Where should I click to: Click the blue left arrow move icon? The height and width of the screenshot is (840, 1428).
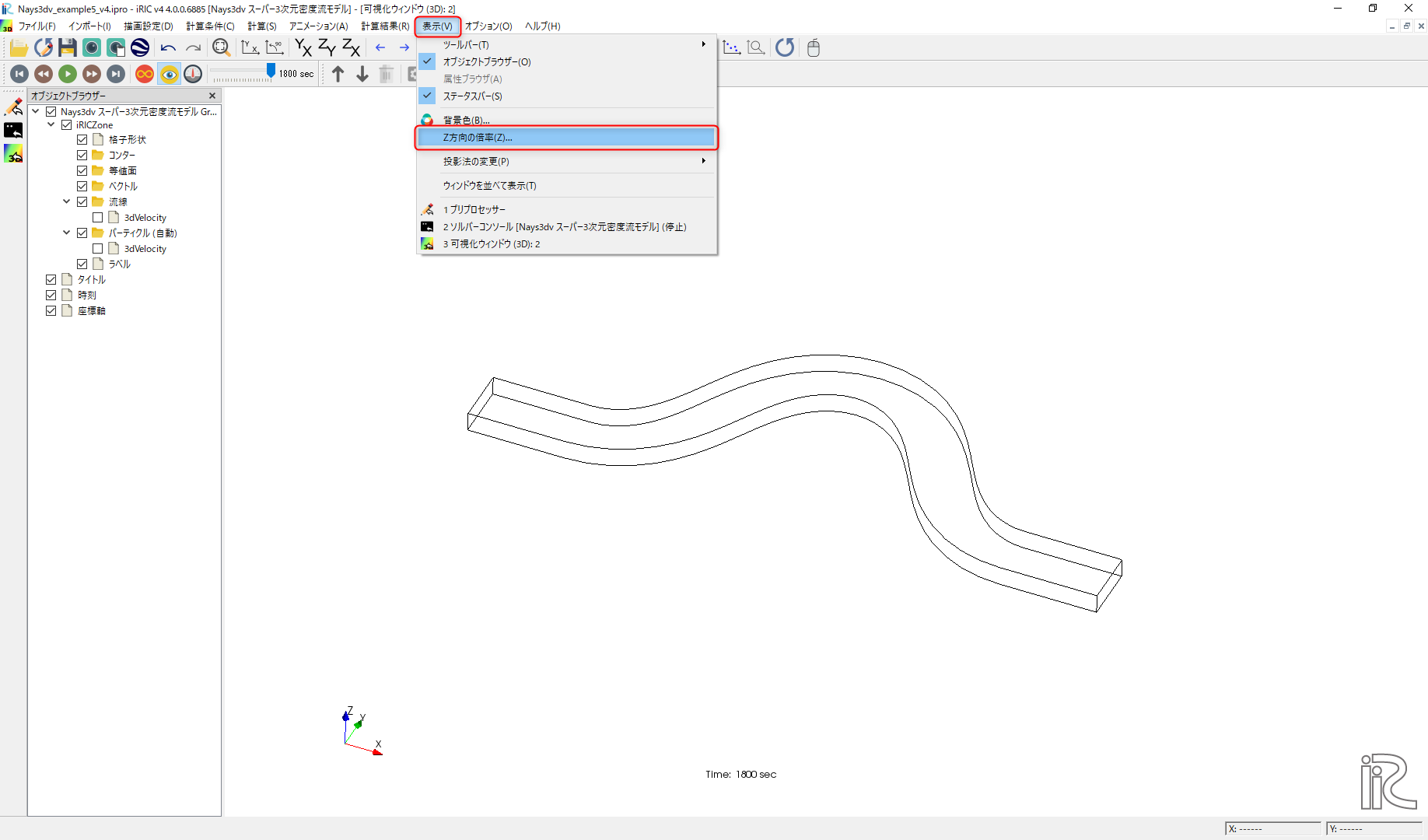380,48
